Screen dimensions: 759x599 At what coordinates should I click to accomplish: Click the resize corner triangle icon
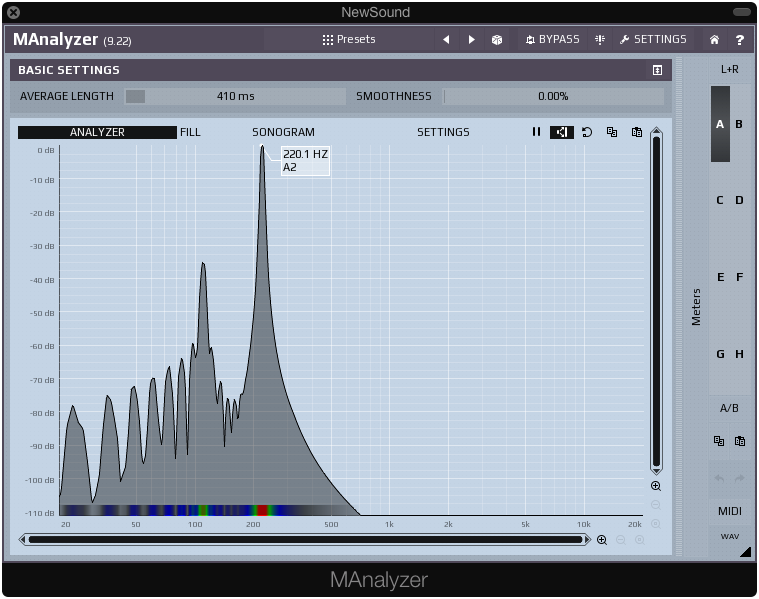745,552
